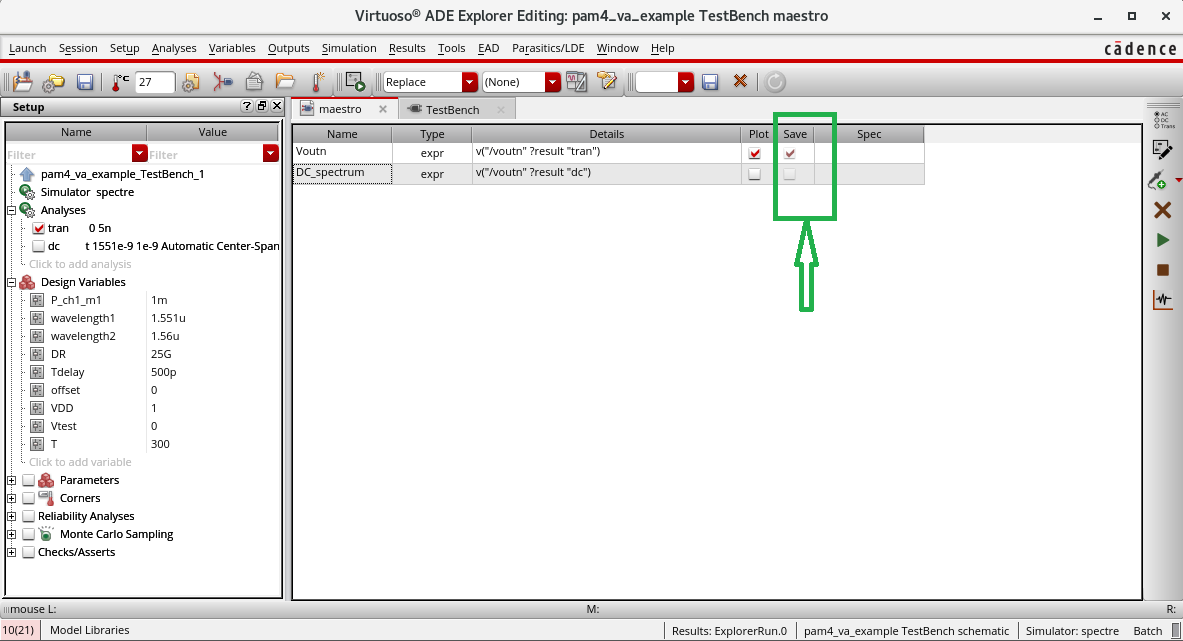Screen dimensions: 1183x641
Task: Open the Replace plotting mode dropdown
Action: coord(469,81)
